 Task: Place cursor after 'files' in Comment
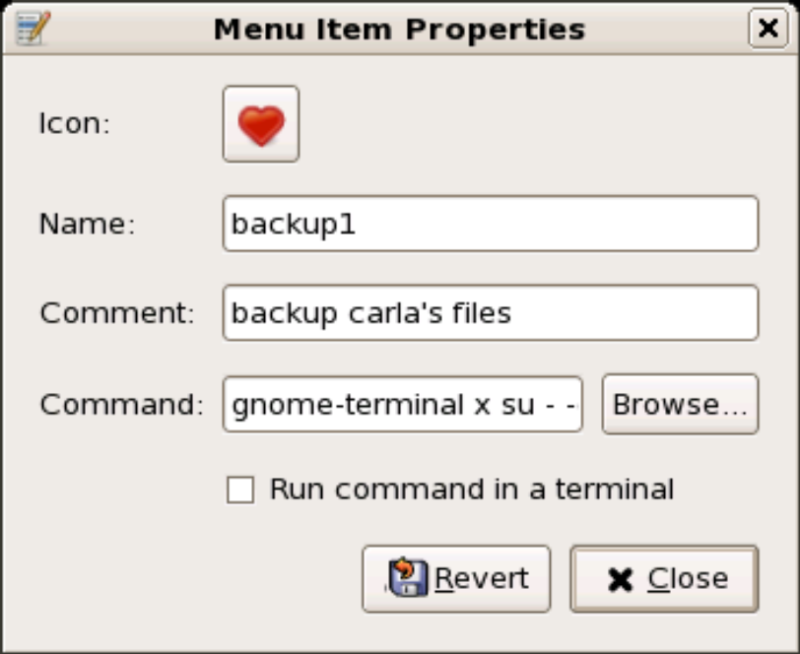[512, 313]
